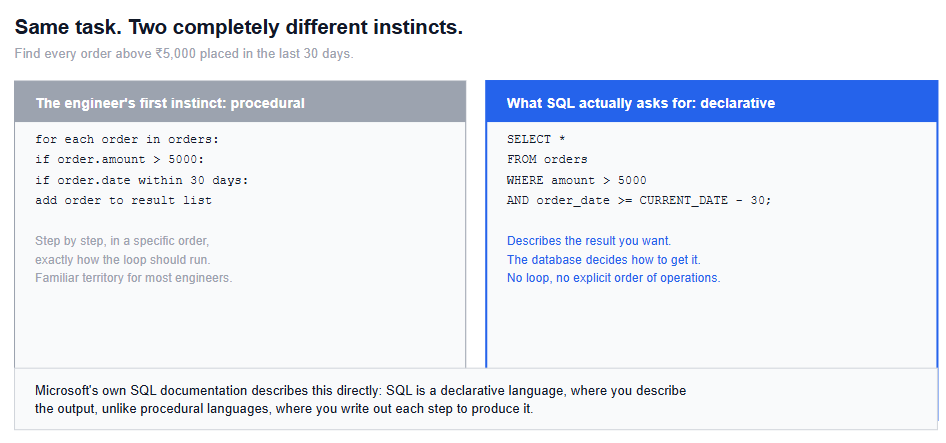Click "The database decides how to get it."
946x443 pixels.
coord(603,260)
